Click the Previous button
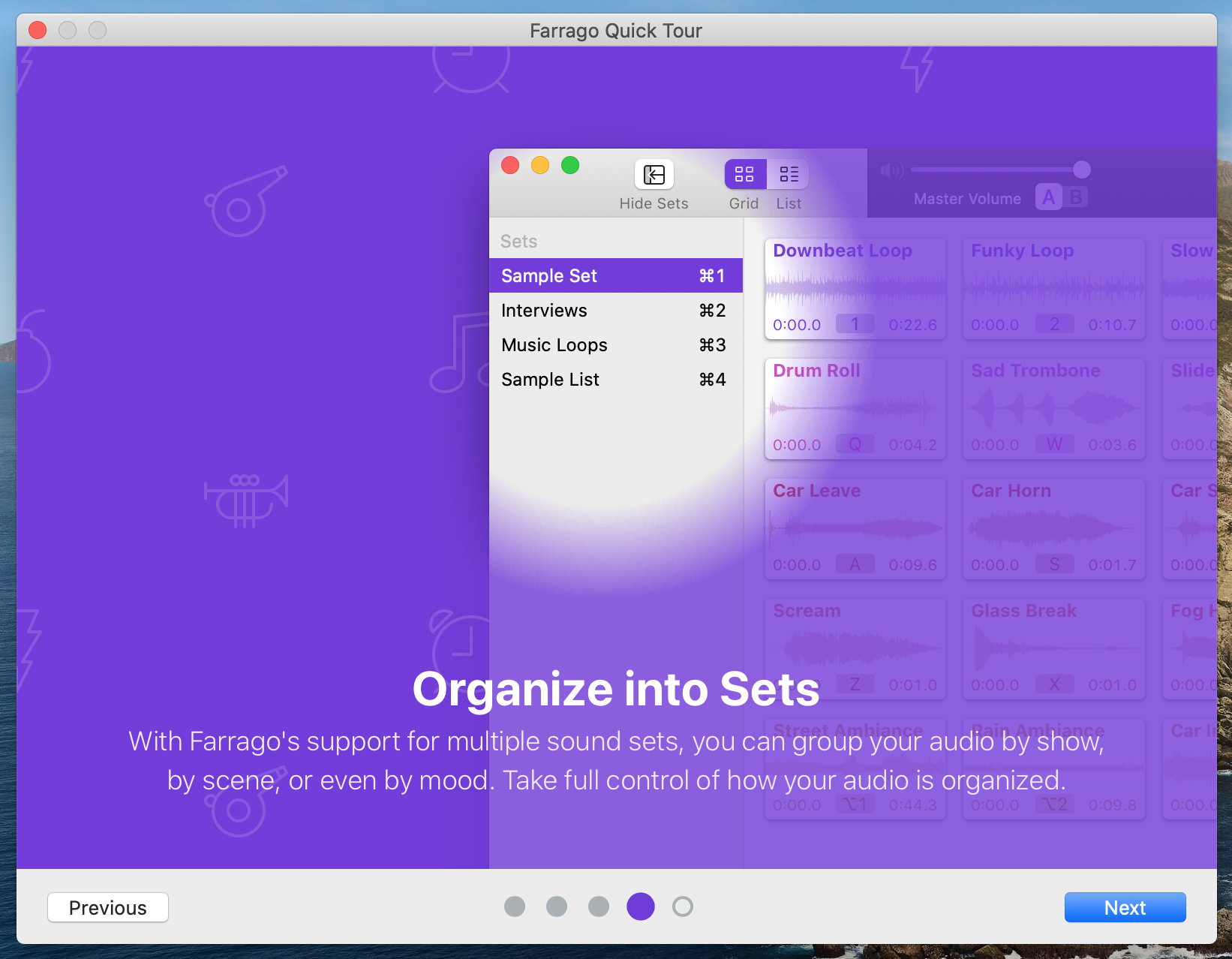Viewport: 1232px width, 959px height. click(x=108, y=907)
